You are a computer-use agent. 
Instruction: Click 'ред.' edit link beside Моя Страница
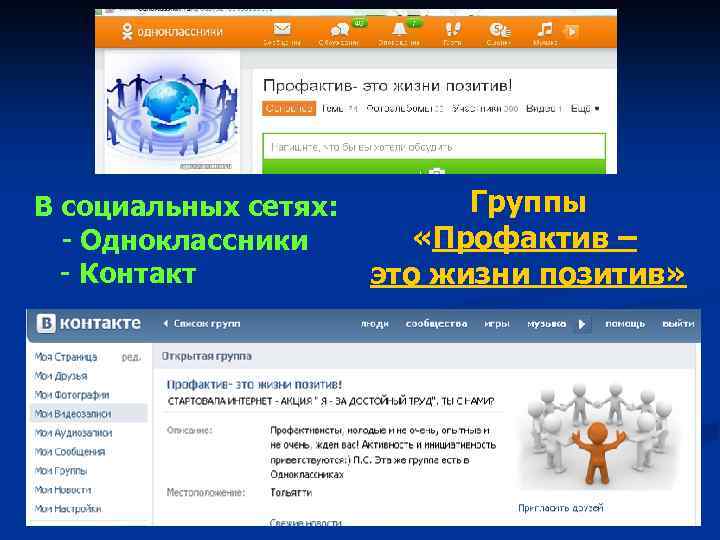(131, 357)
